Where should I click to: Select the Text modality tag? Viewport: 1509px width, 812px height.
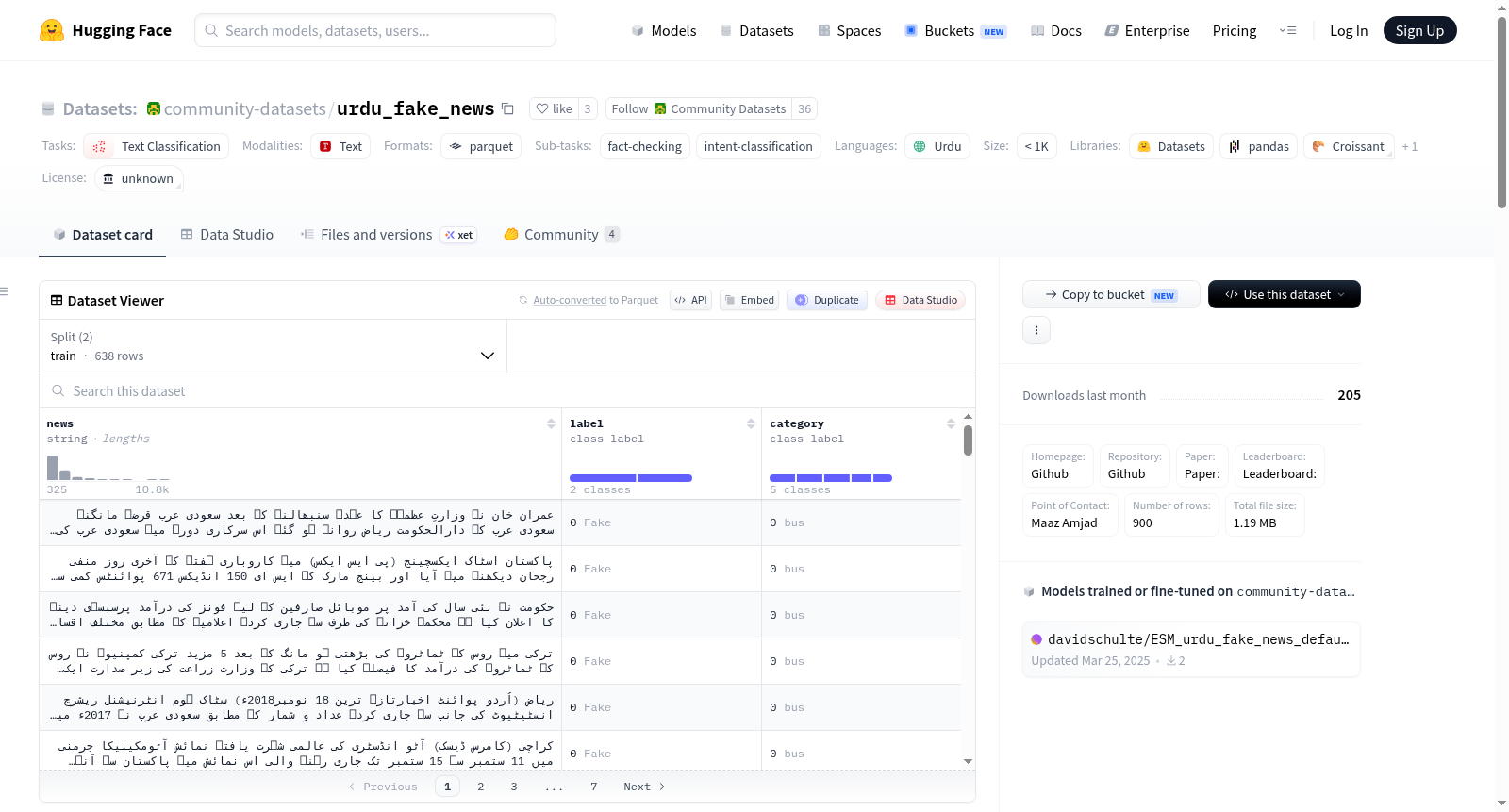point(340,146)
